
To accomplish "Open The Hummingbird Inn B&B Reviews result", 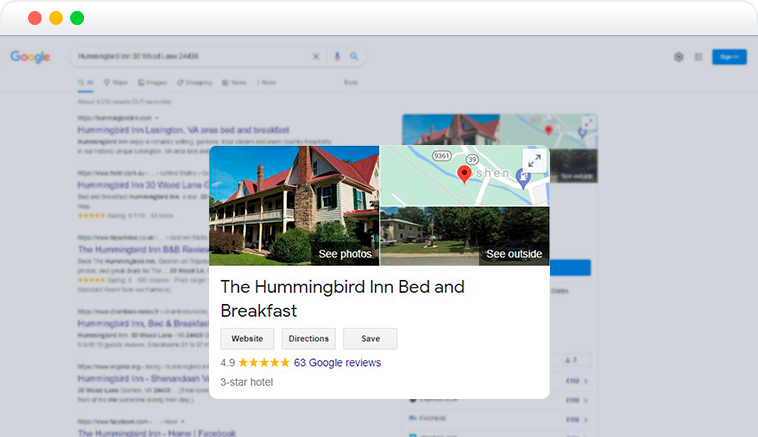I will (143, 249).
